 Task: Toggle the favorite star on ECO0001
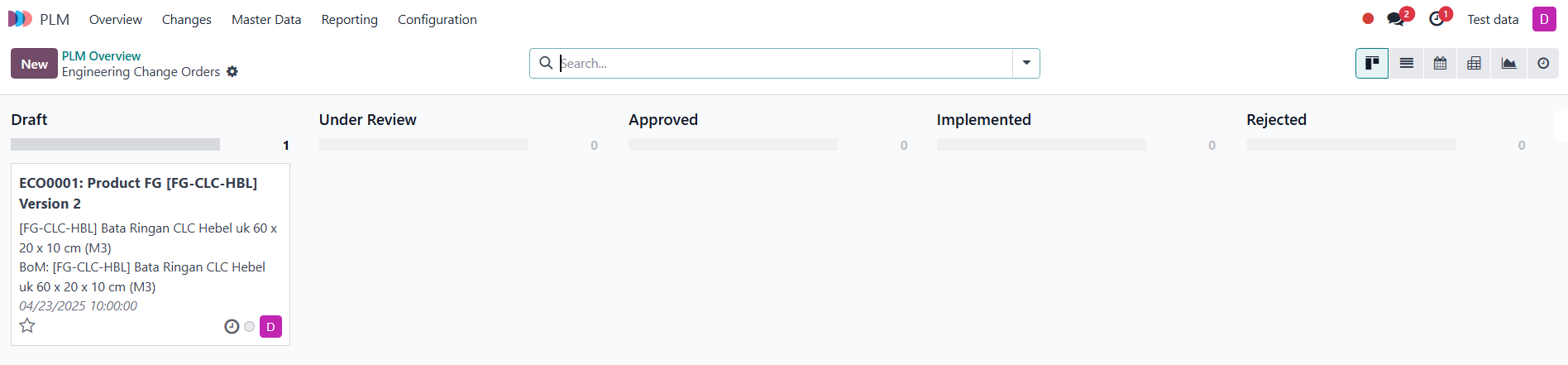pos(27,325)
